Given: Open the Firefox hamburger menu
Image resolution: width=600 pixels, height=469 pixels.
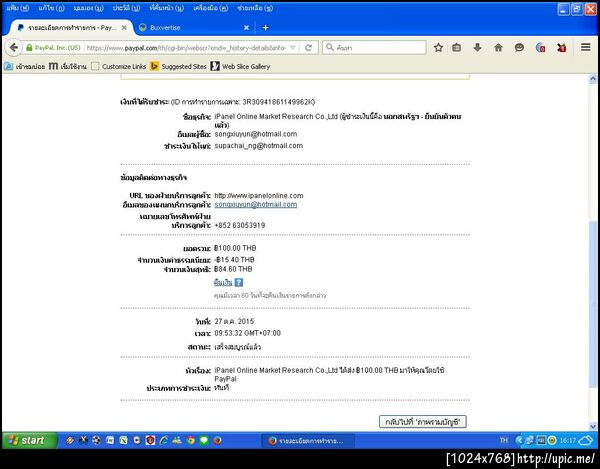Looking at the screenshot, I should click(x=586, y=47).
